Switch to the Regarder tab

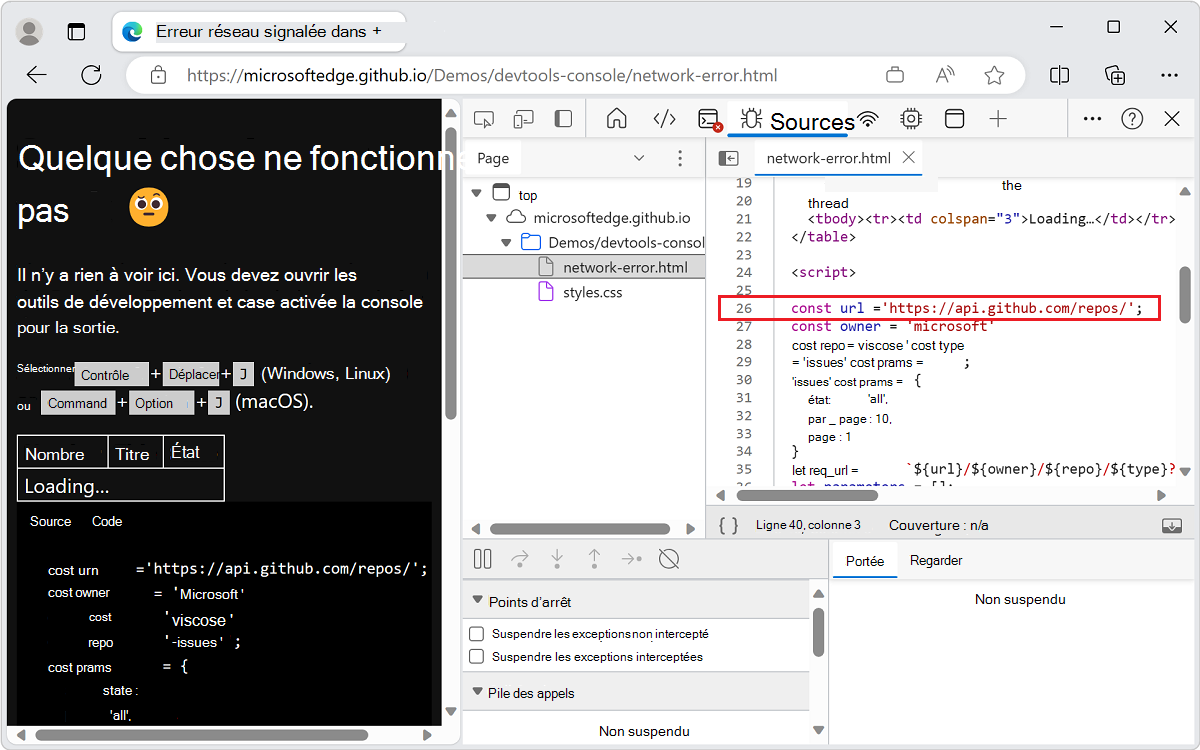(936, 560)
